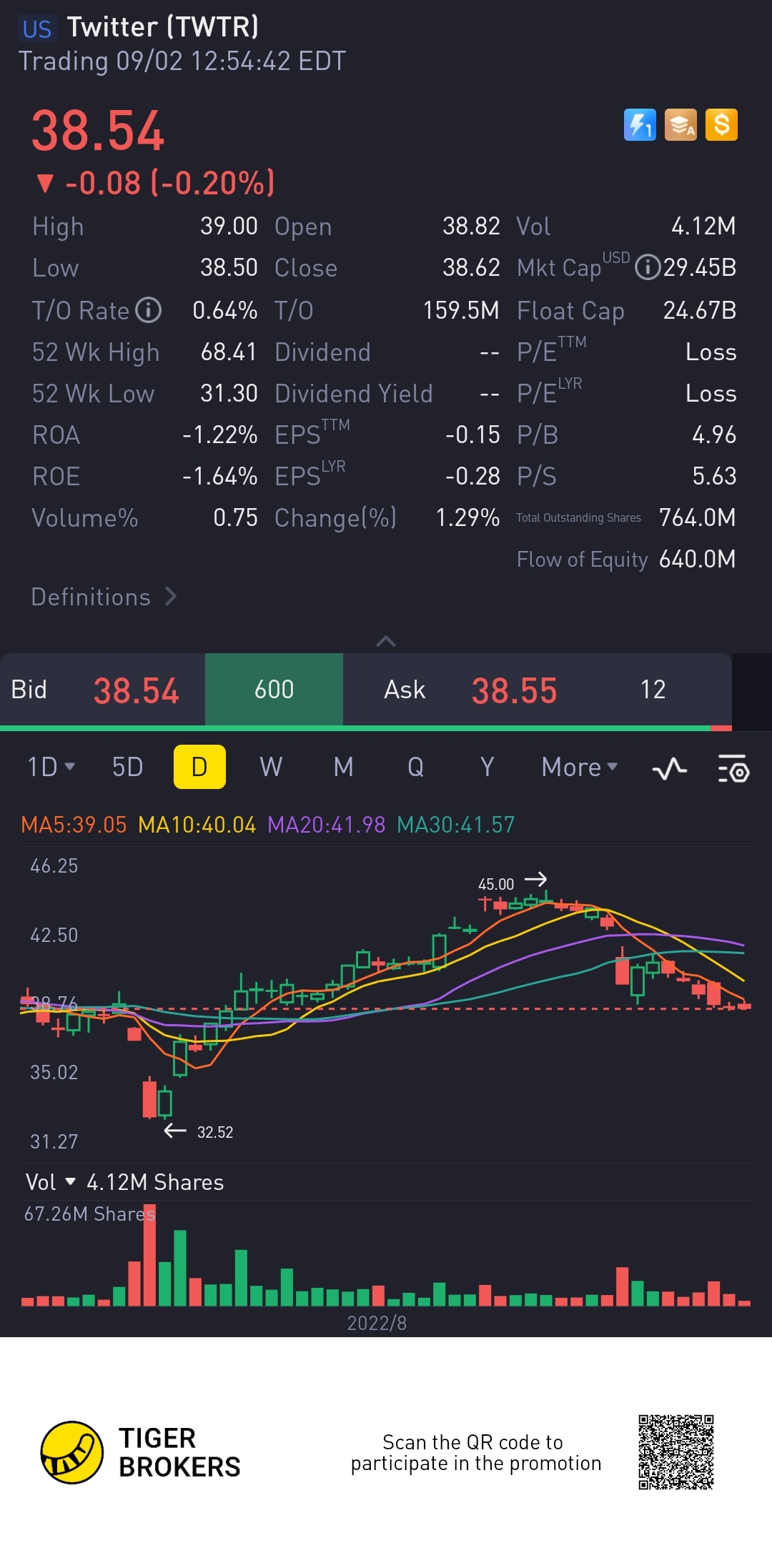Tap the Bid price 38.54

136,690
